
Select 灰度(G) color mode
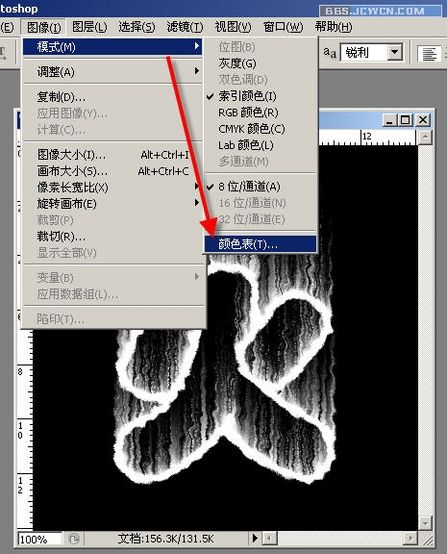pyautogui.click(x=260, y=63)
